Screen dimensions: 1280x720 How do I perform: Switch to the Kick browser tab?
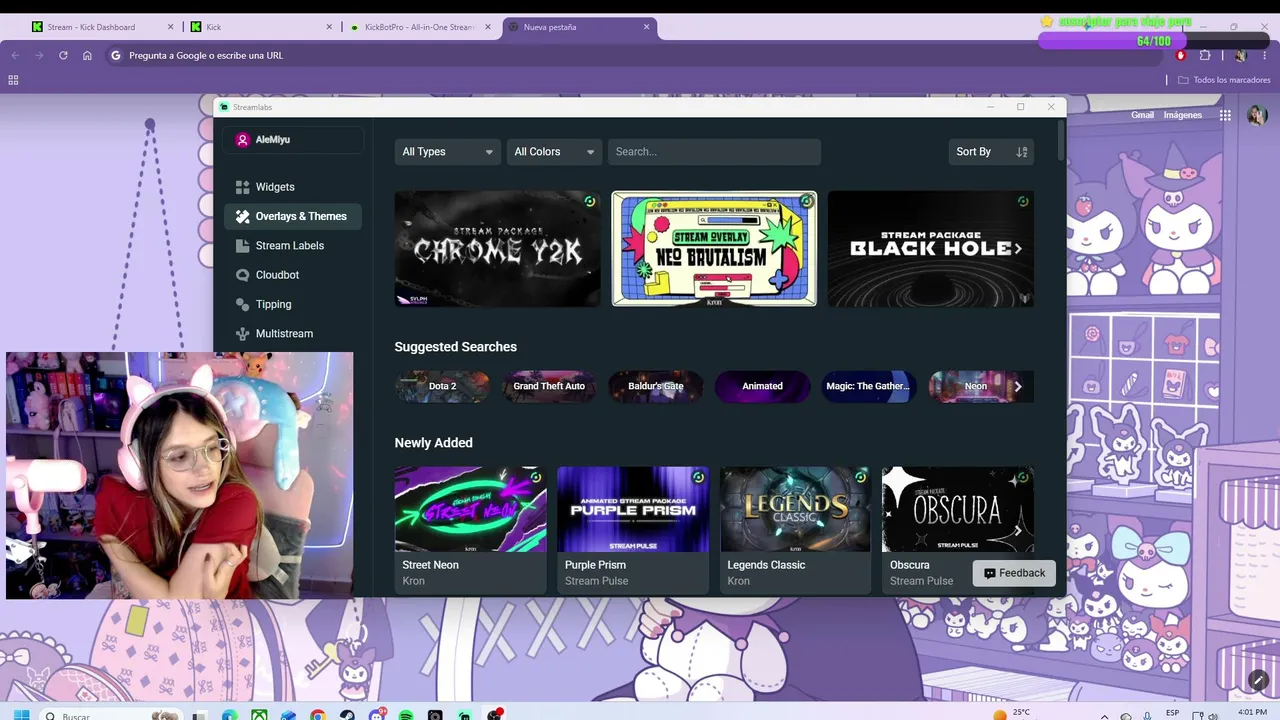tap(260, 27)
